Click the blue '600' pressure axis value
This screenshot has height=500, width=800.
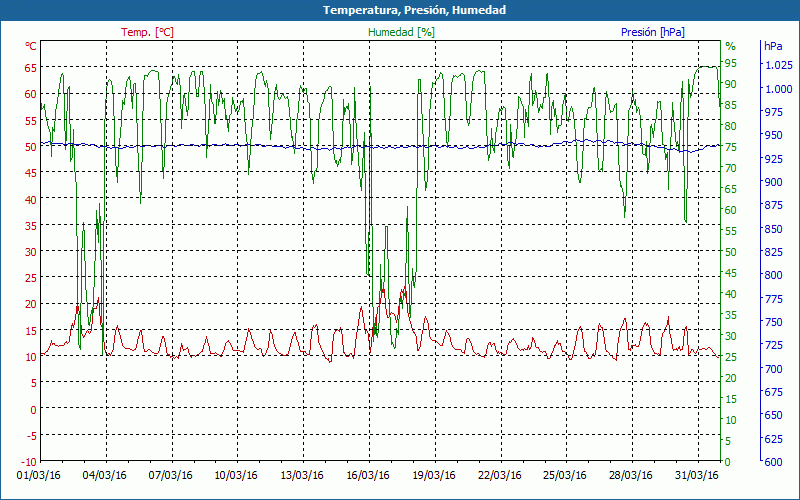[773, 462]
